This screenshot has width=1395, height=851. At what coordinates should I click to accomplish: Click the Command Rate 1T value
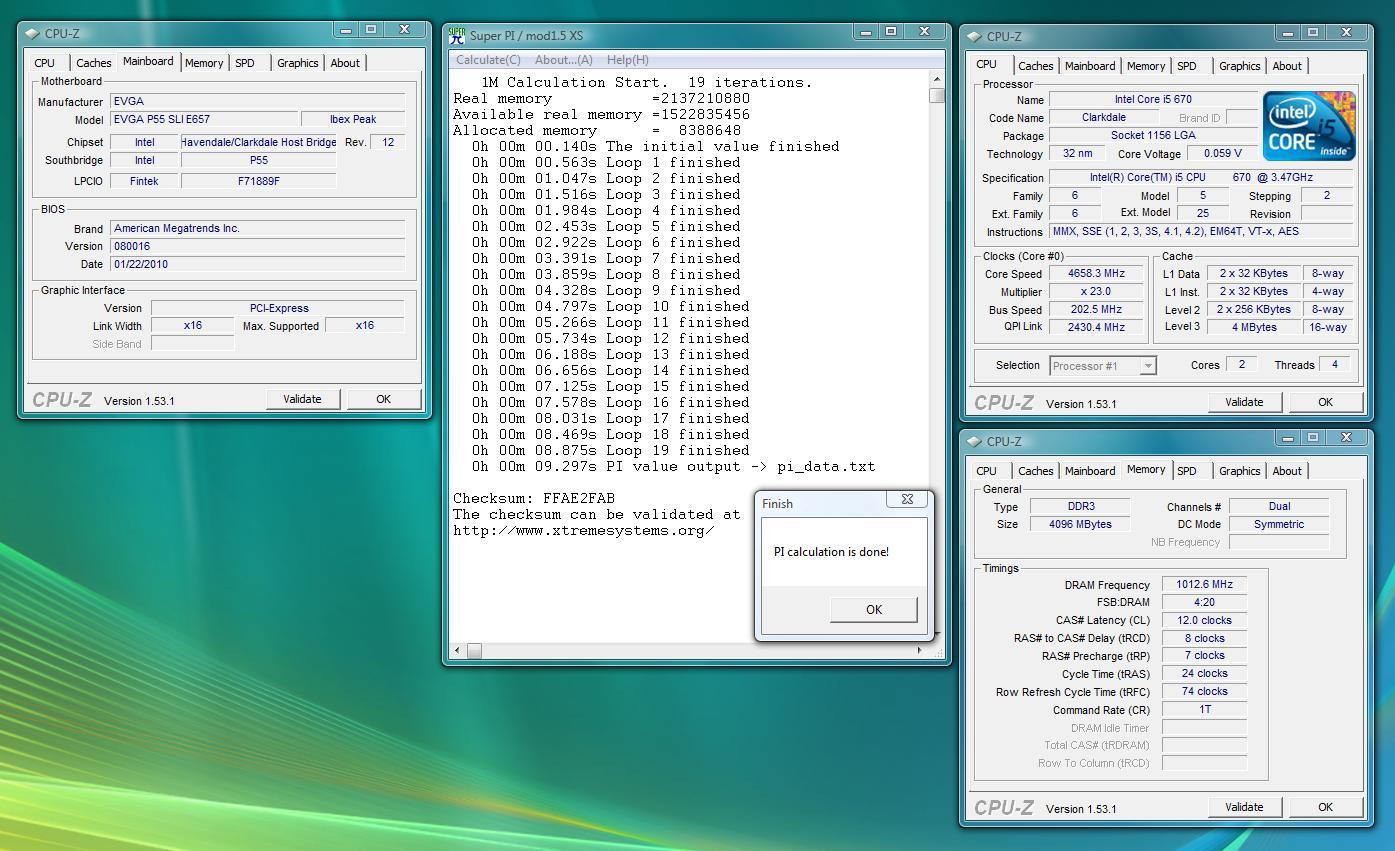[1204, 710]
